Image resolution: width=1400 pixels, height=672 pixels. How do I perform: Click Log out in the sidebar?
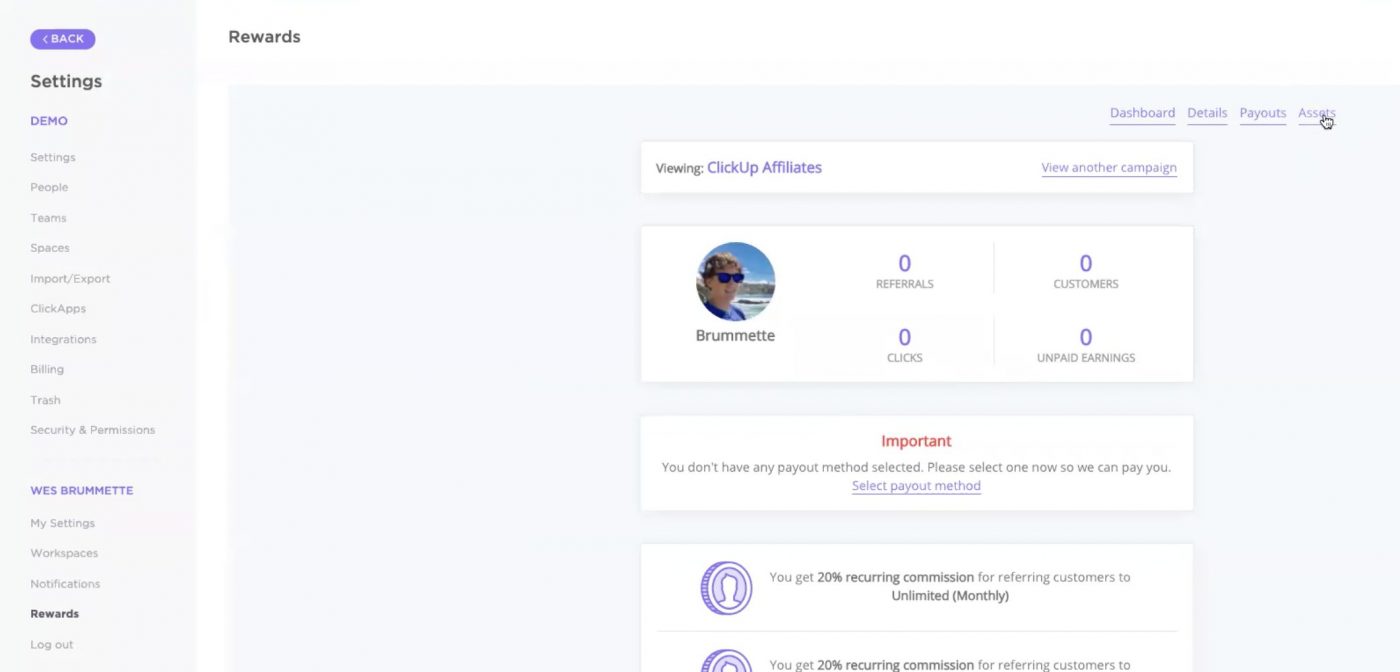tap(51, 645)
